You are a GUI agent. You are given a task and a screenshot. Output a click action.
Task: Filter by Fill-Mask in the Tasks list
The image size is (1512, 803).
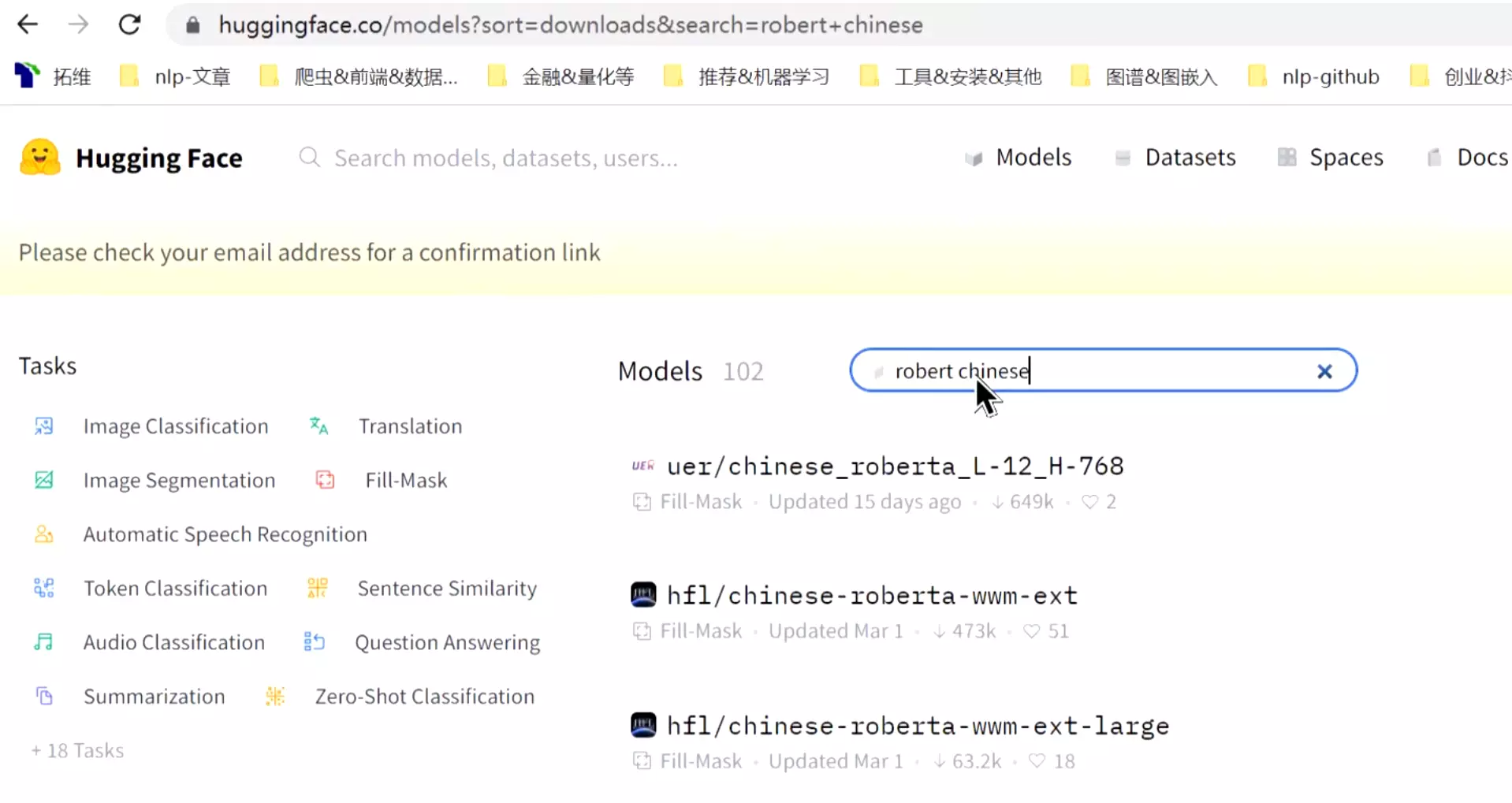coord(406,480)
